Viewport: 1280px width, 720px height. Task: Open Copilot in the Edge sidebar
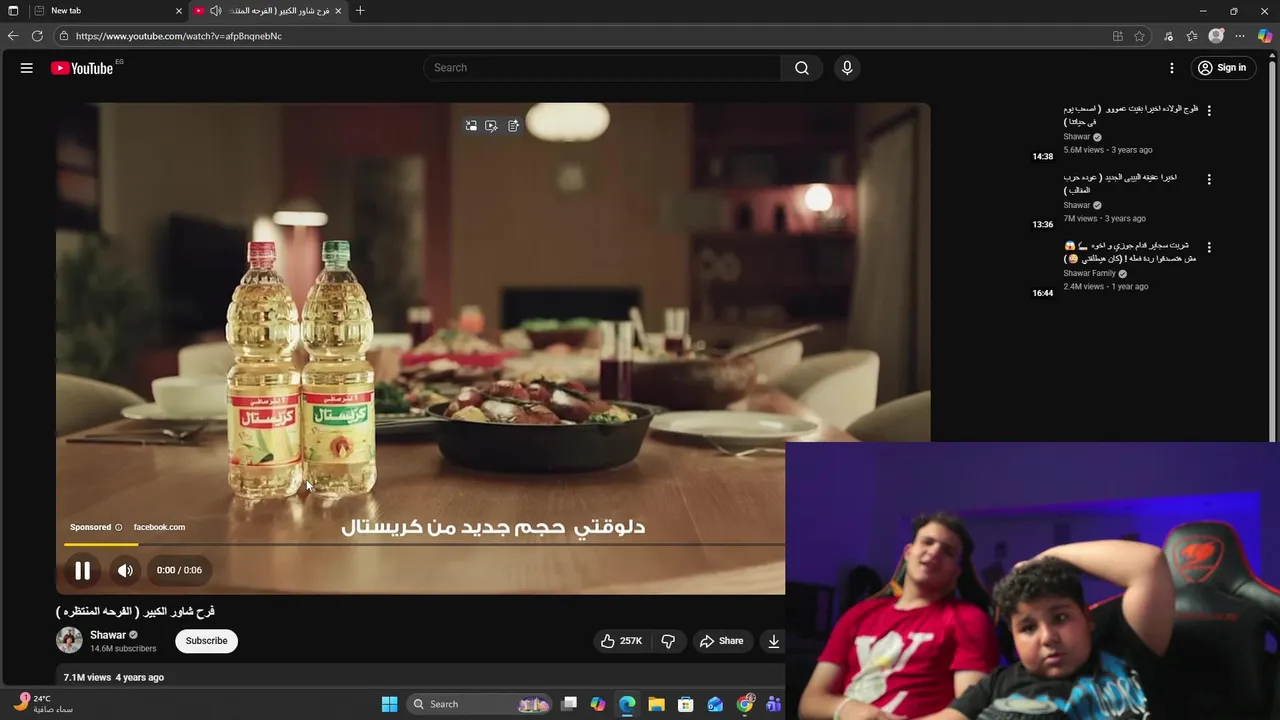pos(1265,36)
